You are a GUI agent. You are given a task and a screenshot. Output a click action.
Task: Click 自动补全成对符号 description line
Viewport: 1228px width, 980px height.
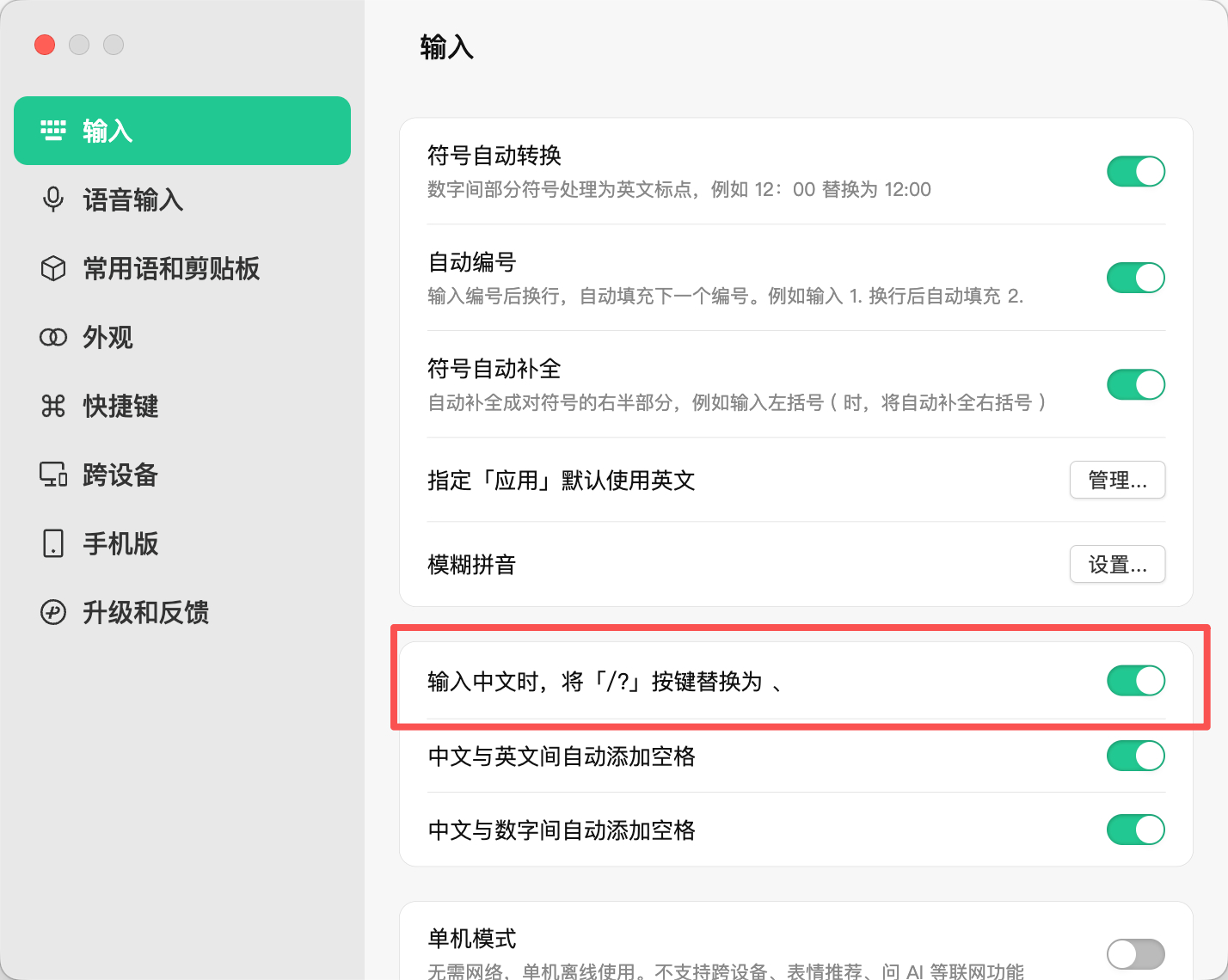pyautogui.click(x=737, y=402)
